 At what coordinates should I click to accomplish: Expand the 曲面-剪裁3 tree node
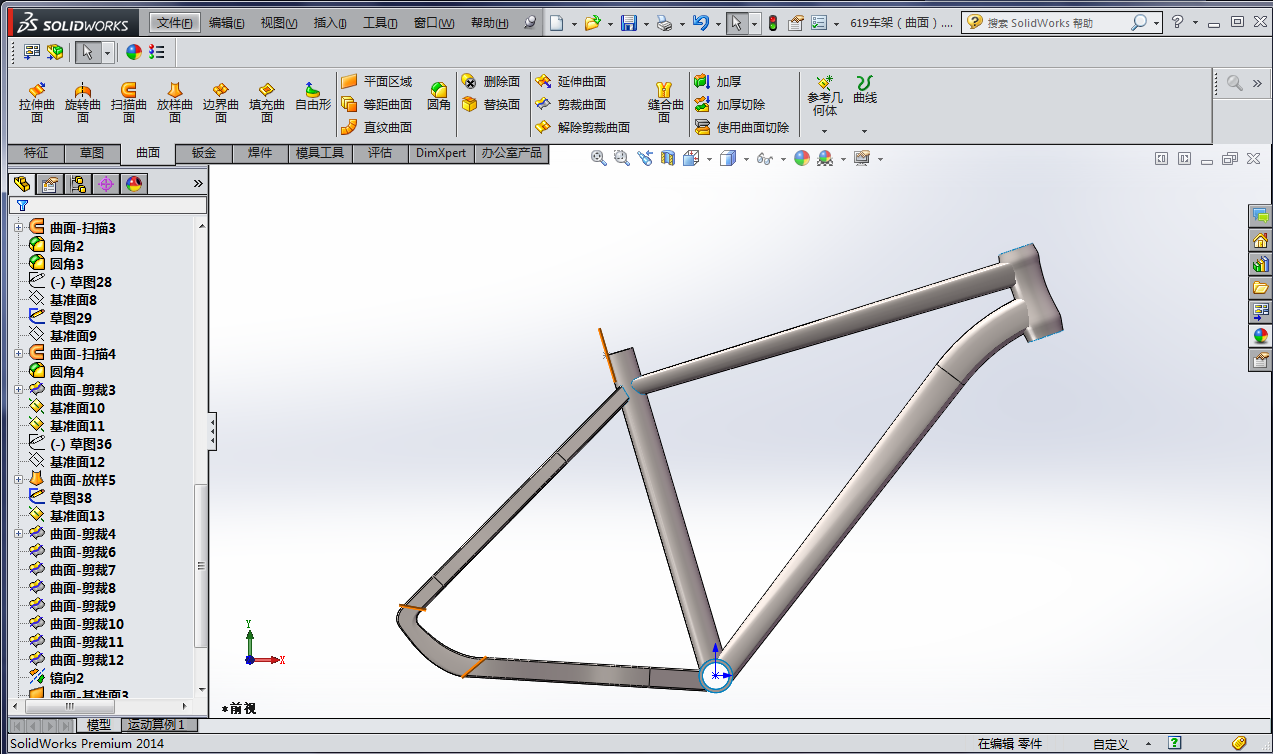click(18, 390)
